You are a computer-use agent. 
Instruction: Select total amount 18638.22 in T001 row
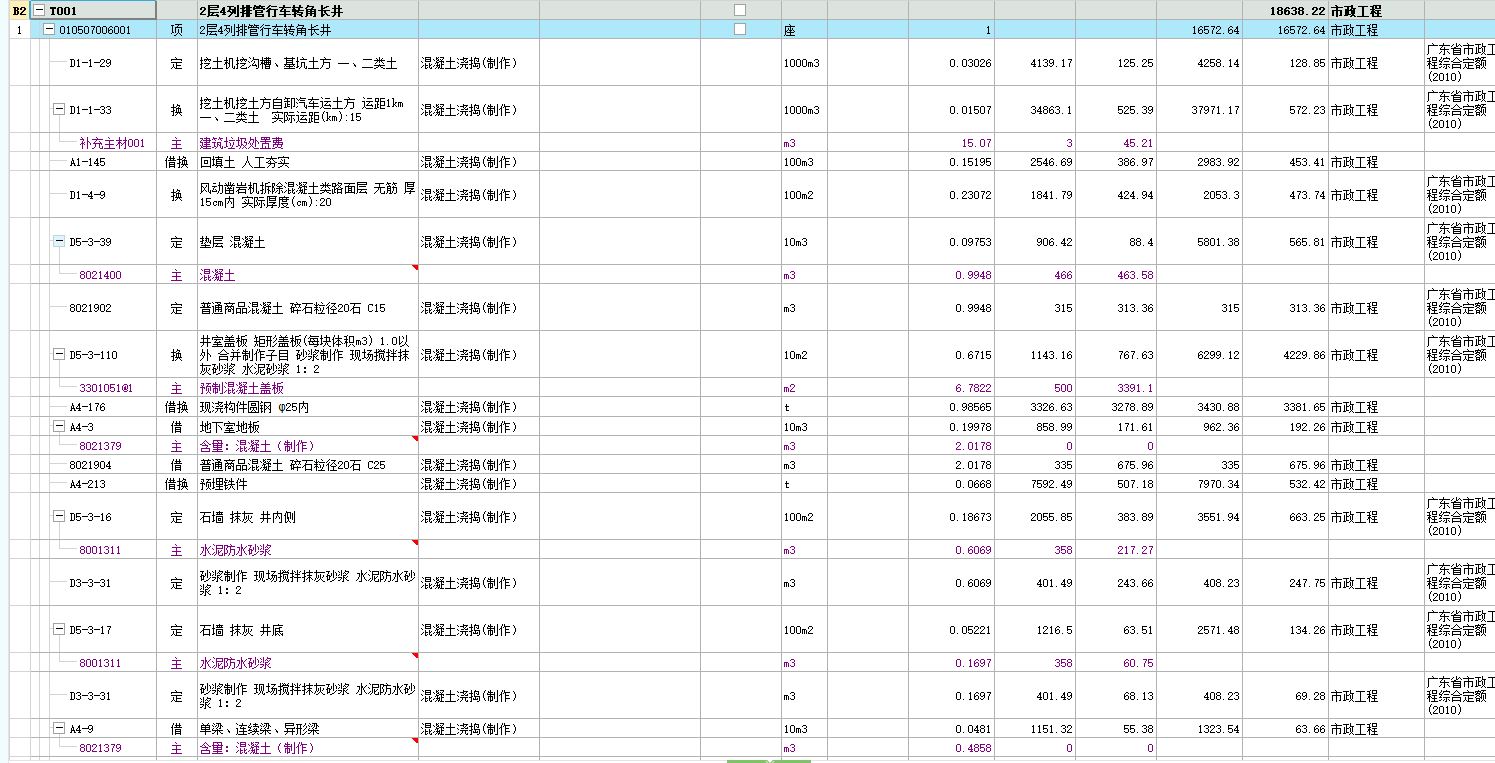(x=1297, y=10)
